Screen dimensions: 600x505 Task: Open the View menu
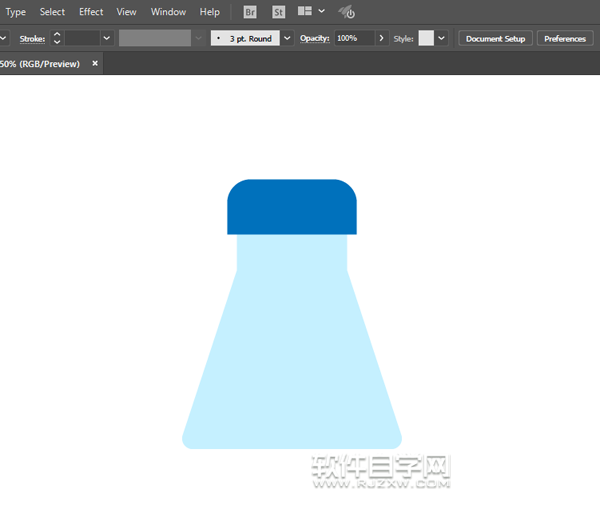(126, 12)
